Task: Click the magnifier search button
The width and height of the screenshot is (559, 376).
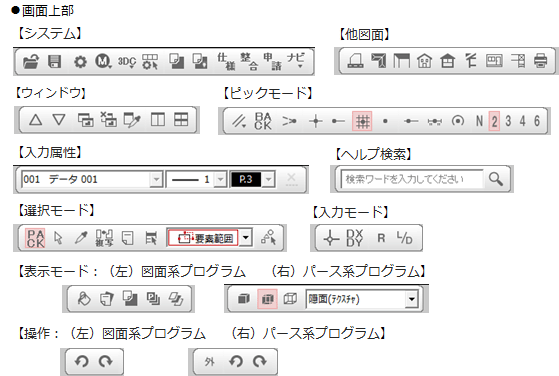Action: point(496,179)
